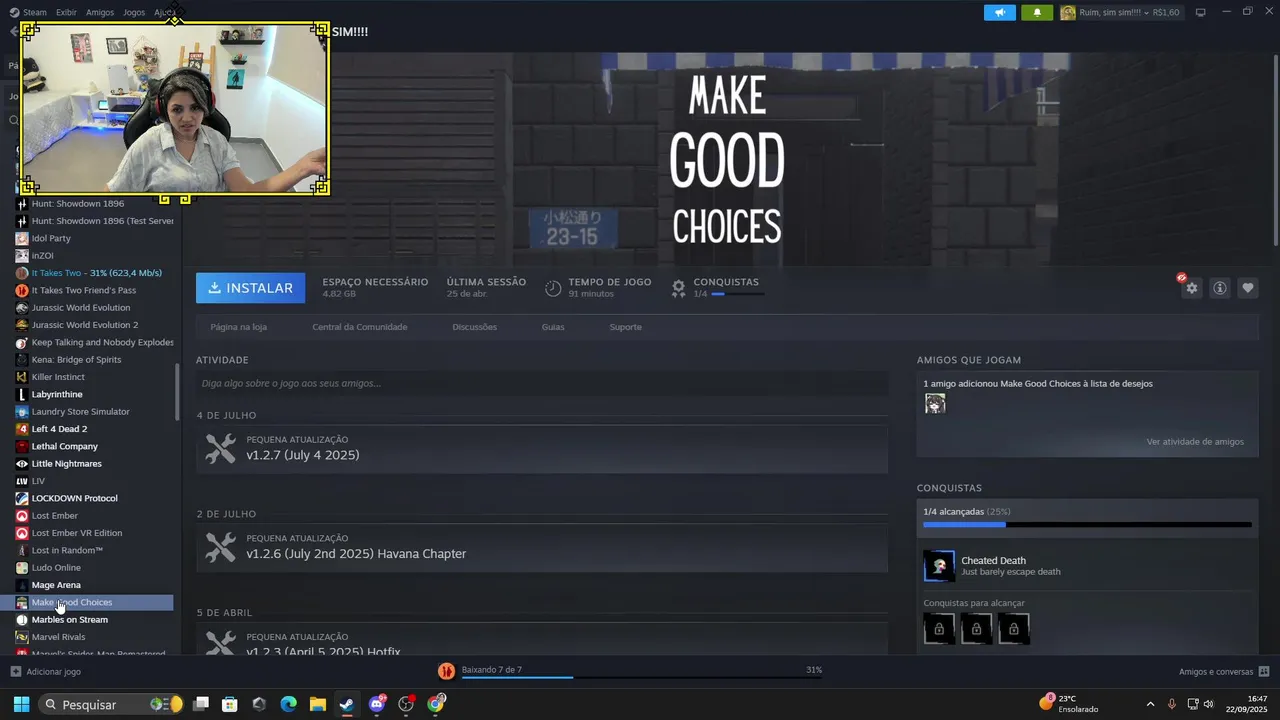Image resolution: width=1280 pixels, height=720 pixels.
Task: Open Task View on the taskbar
Action: [x=201, y=704]
